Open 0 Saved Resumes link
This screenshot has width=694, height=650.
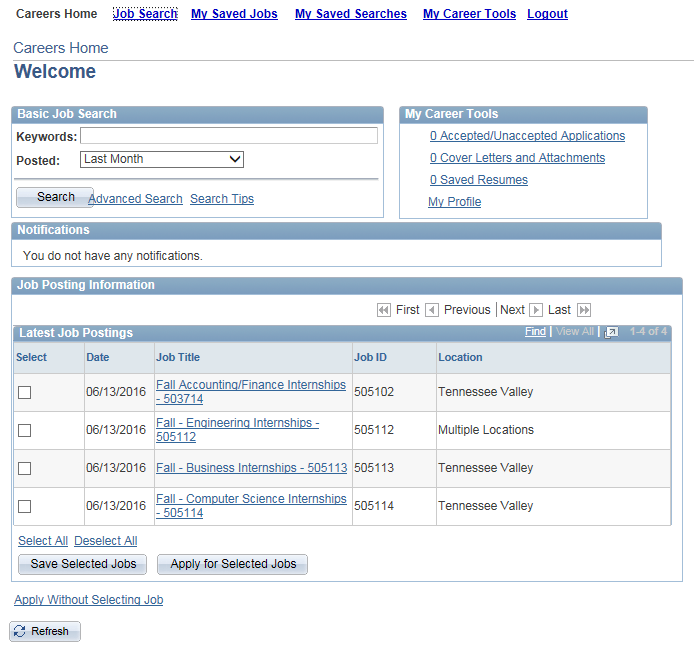tap(478, 180)
